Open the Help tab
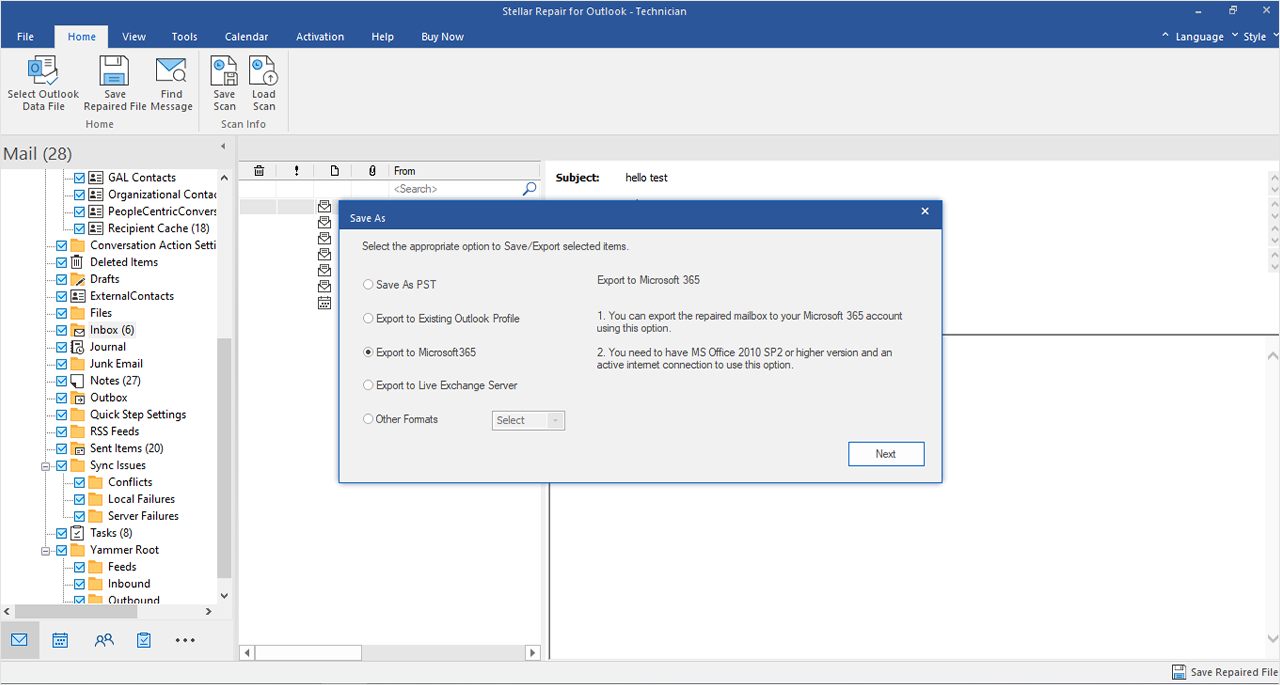This screenshot has width=1280, height=685. (x=382, y=37)
